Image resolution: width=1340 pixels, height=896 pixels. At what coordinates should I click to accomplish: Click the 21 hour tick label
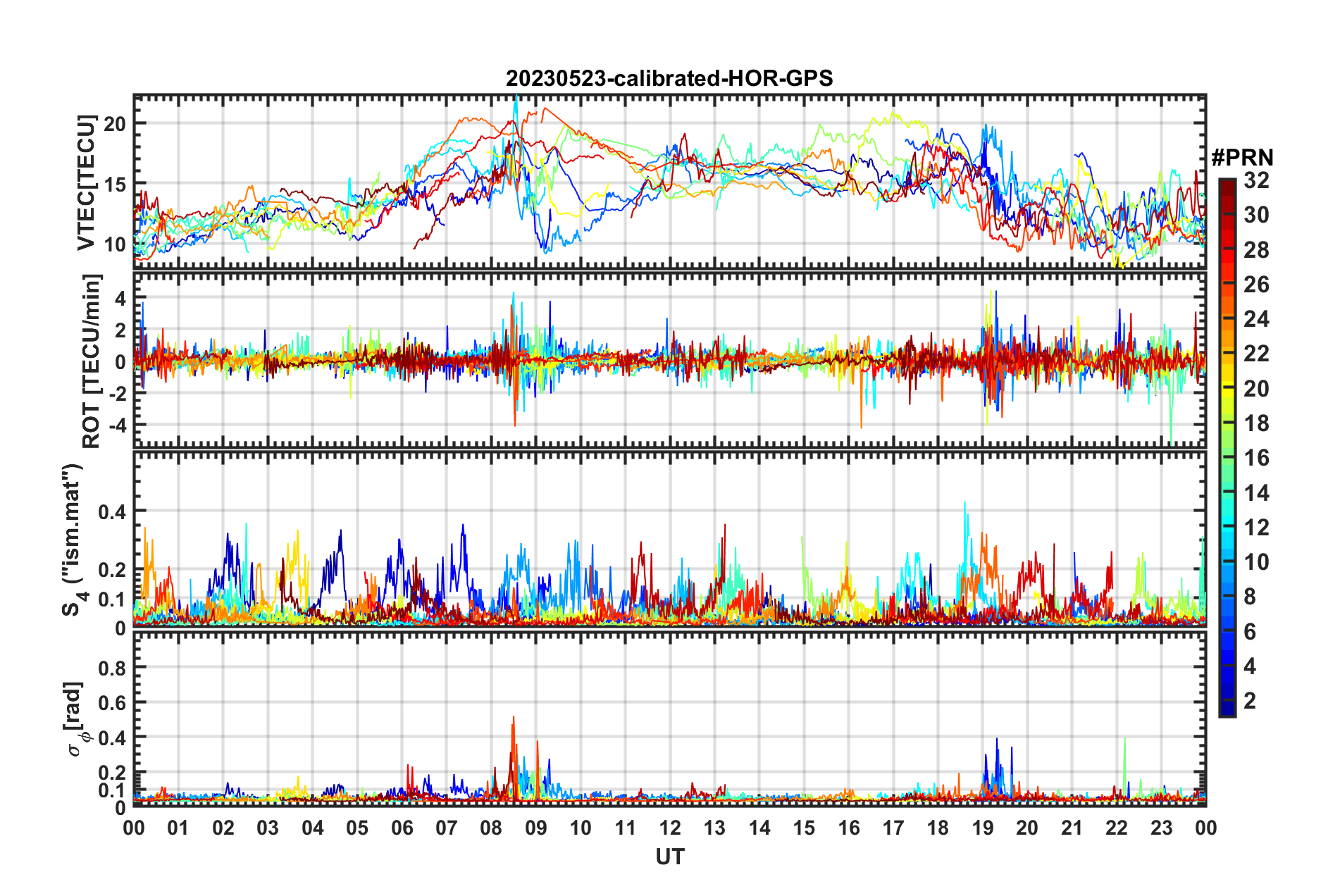click(x=1072, y=828)
